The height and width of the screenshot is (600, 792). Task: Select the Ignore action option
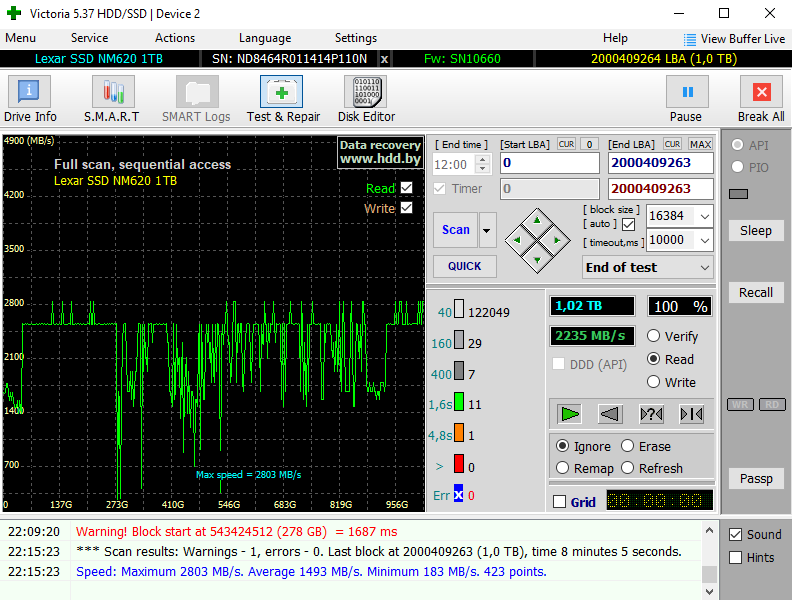pyautogui.click(x=562, y=446)
